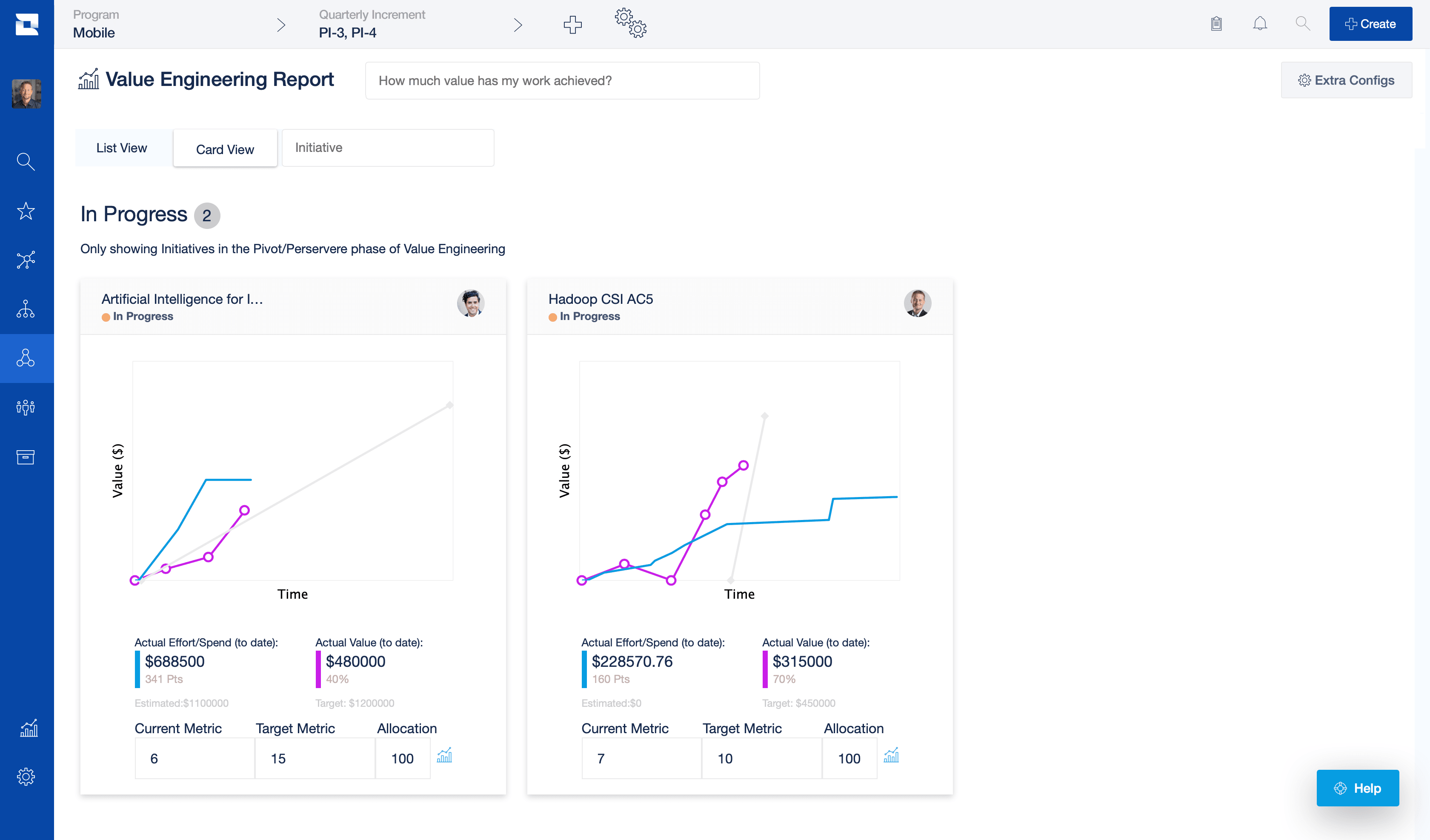
Task: Click the How much value search input field
Action: pyautogui.click(x=560, y=80)
